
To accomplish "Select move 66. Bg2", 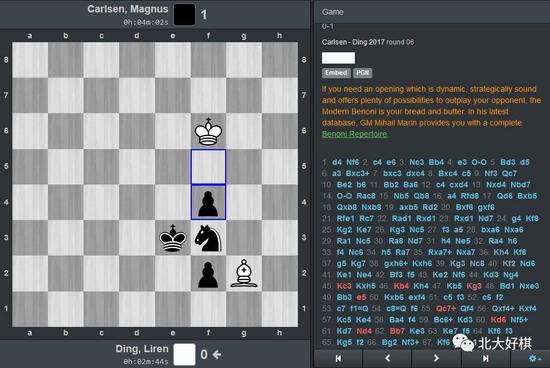I will (x=390, y=342).
